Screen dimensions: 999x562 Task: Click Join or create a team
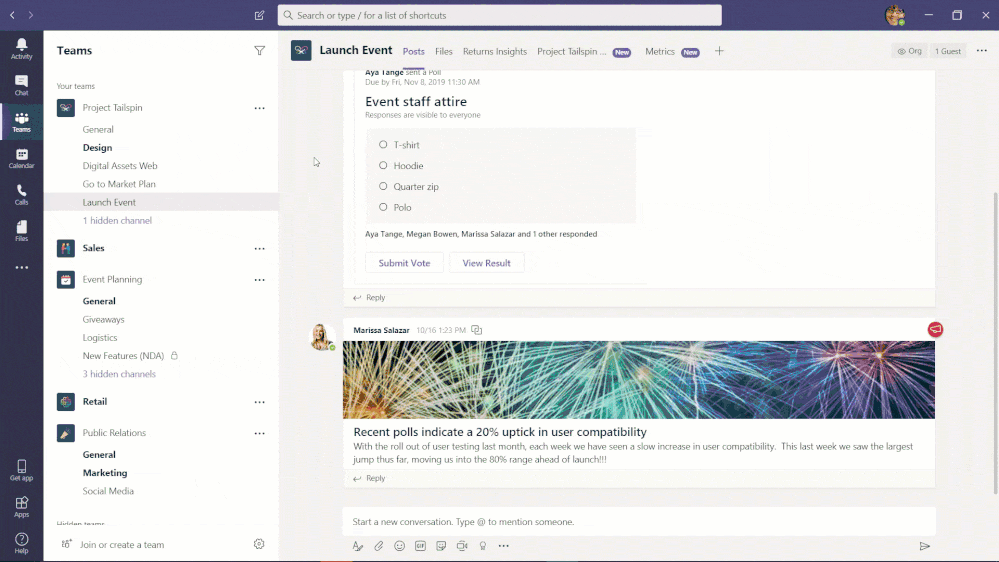pos(122,545)
